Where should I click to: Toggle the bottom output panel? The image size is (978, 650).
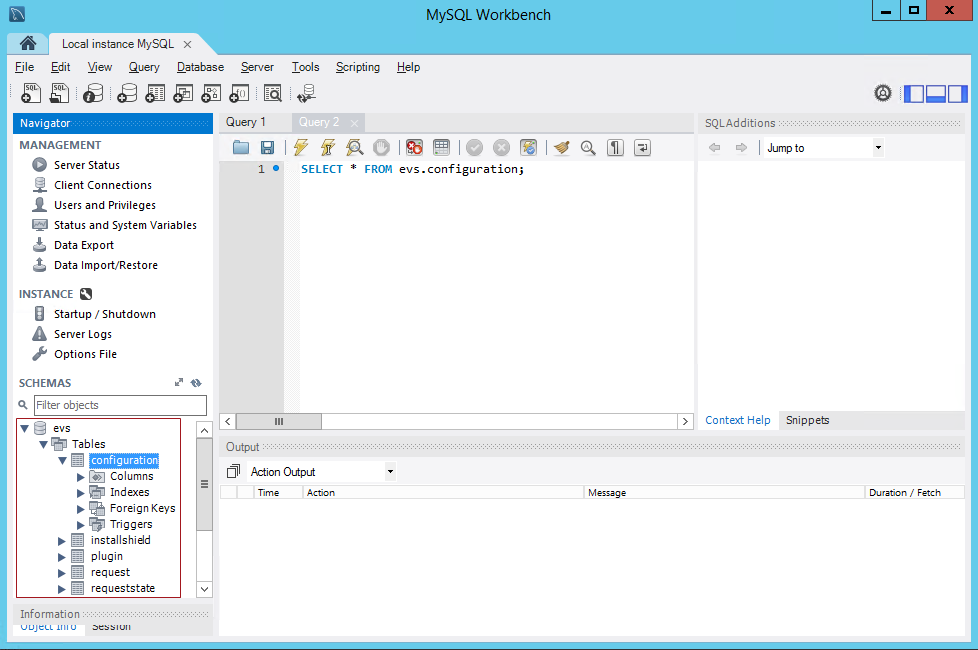point(935,94)
